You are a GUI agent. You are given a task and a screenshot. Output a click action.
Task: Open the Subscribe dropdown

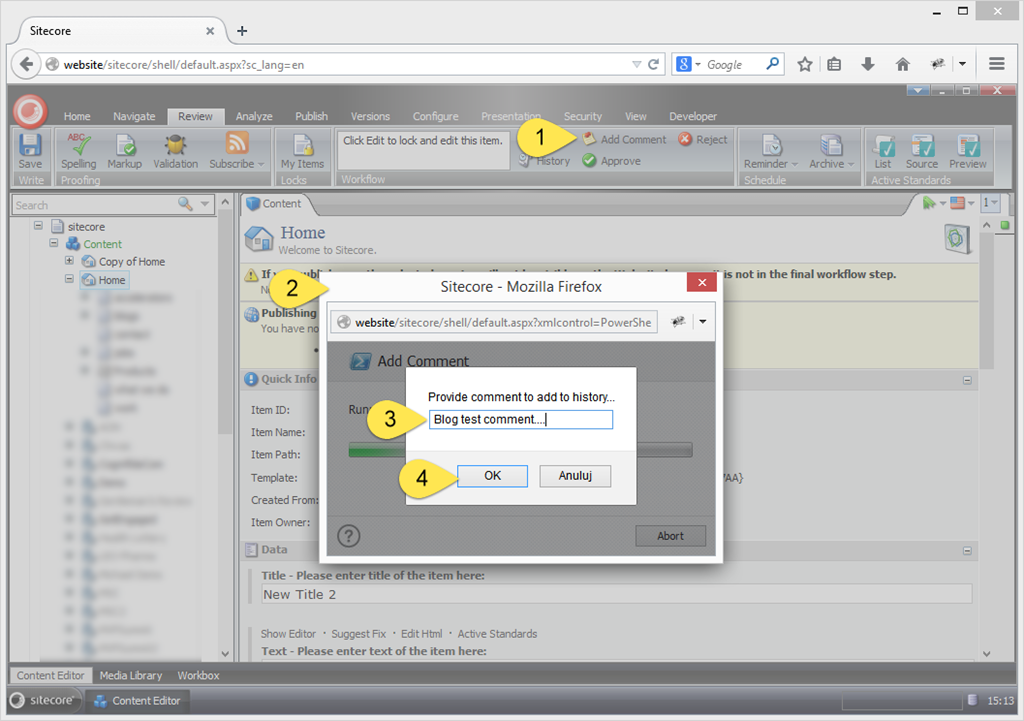(237, 150)
